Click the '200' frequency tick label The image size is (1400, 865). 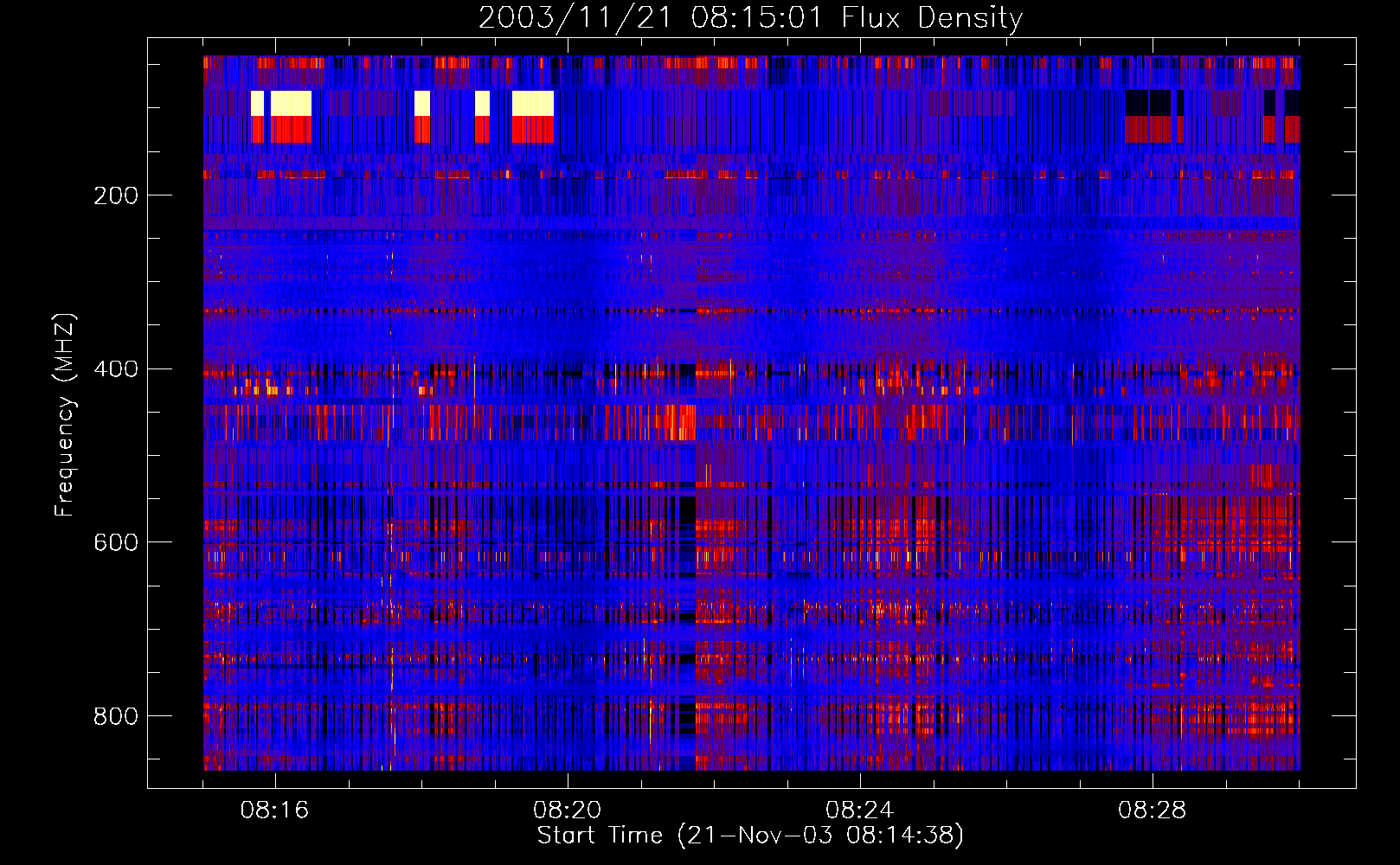(116, 195)
